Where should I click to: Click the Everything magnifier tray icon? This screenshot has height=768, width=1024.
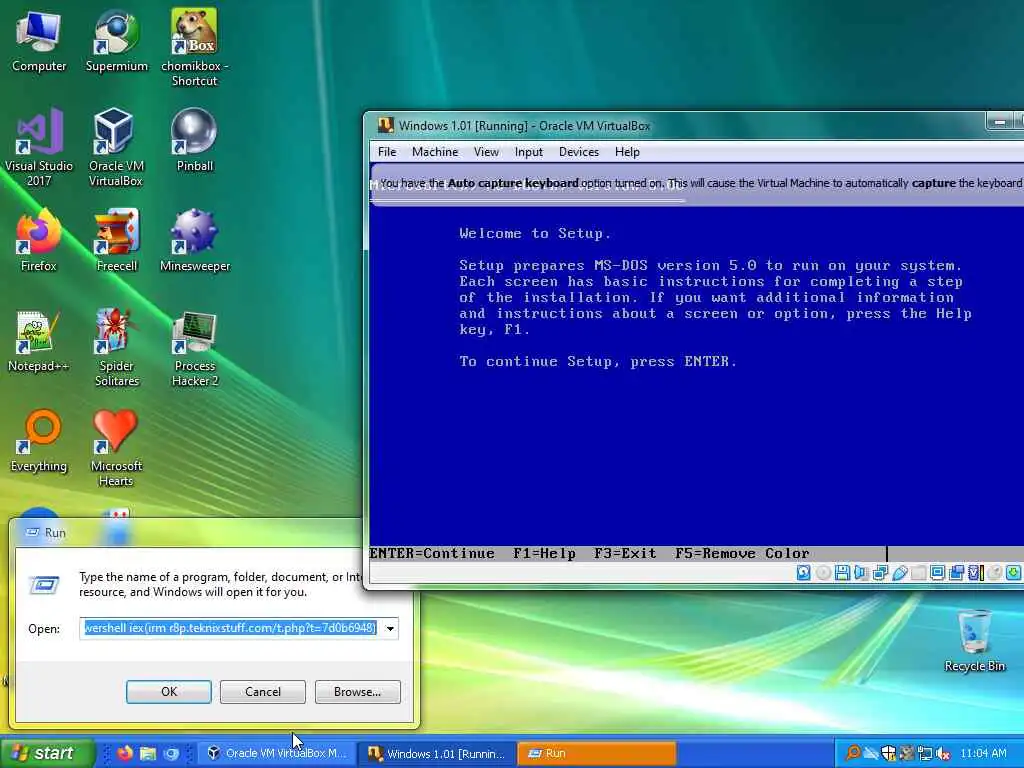pyautogui.click(x=853, y=753)
